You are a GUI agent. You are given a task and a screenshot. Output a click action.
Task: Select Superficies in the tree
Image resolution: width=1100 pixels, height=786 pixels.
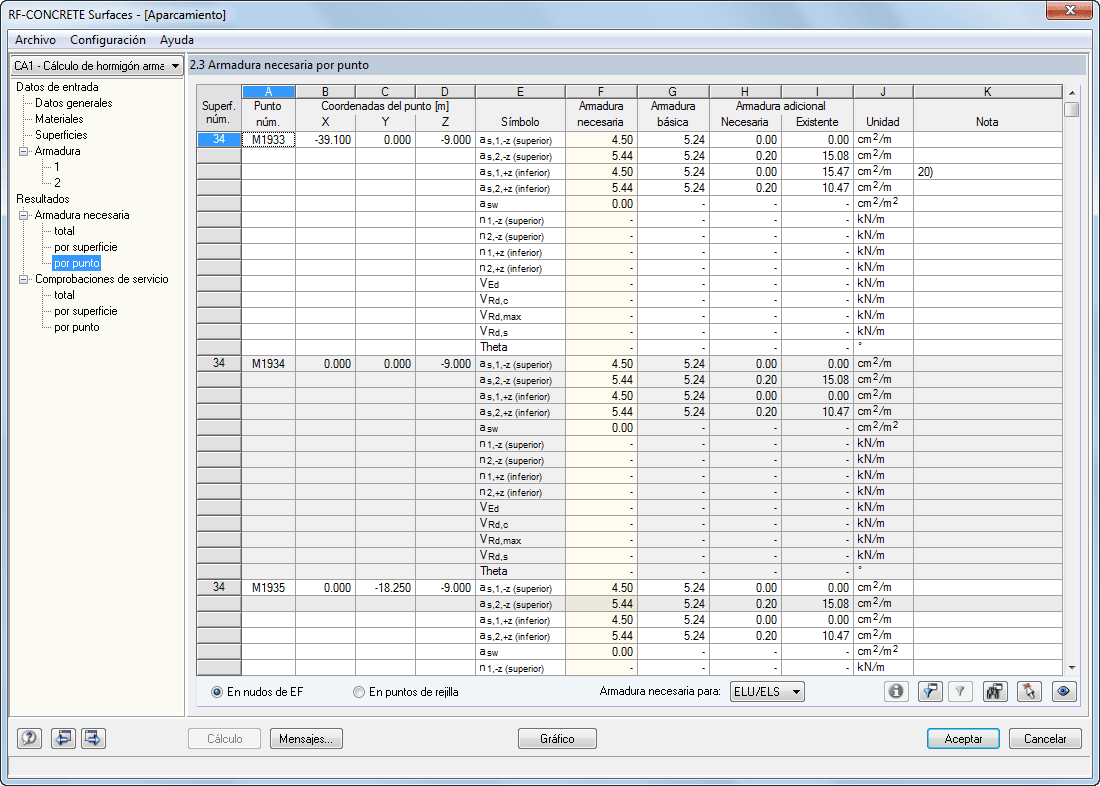tap(61, 135)
